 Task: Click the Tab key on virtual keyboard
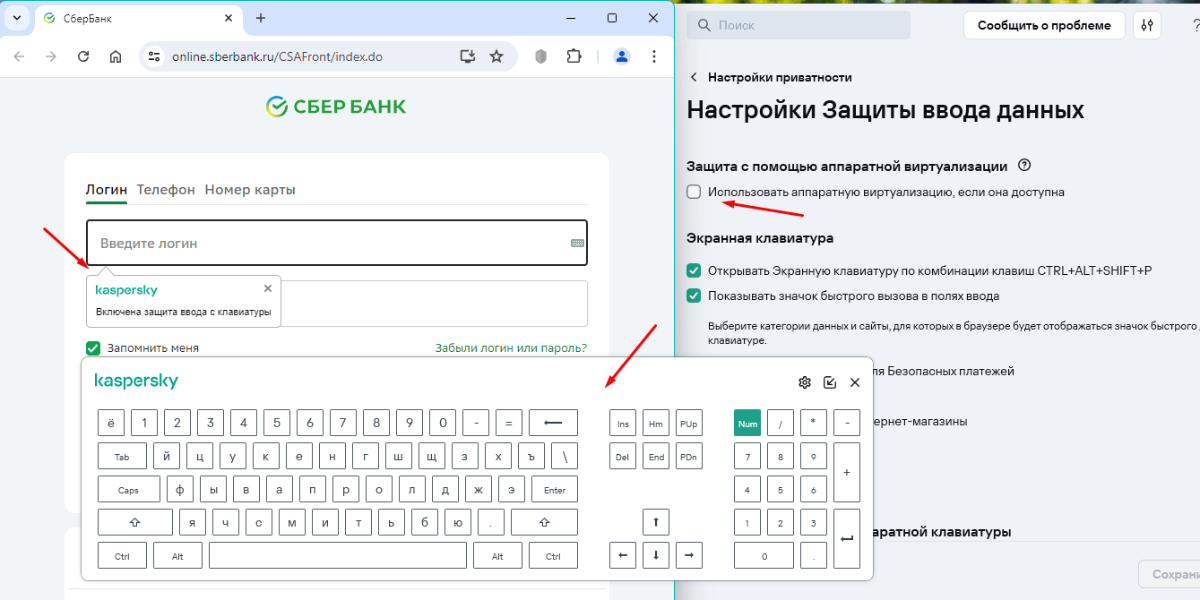click(123, 456)
